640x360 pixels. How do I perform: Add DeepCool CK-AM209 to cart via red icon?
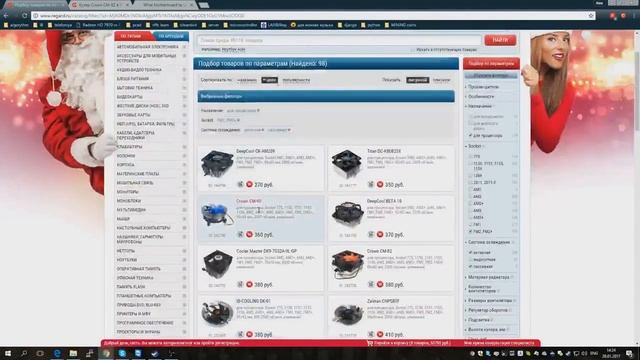point(249,184)
